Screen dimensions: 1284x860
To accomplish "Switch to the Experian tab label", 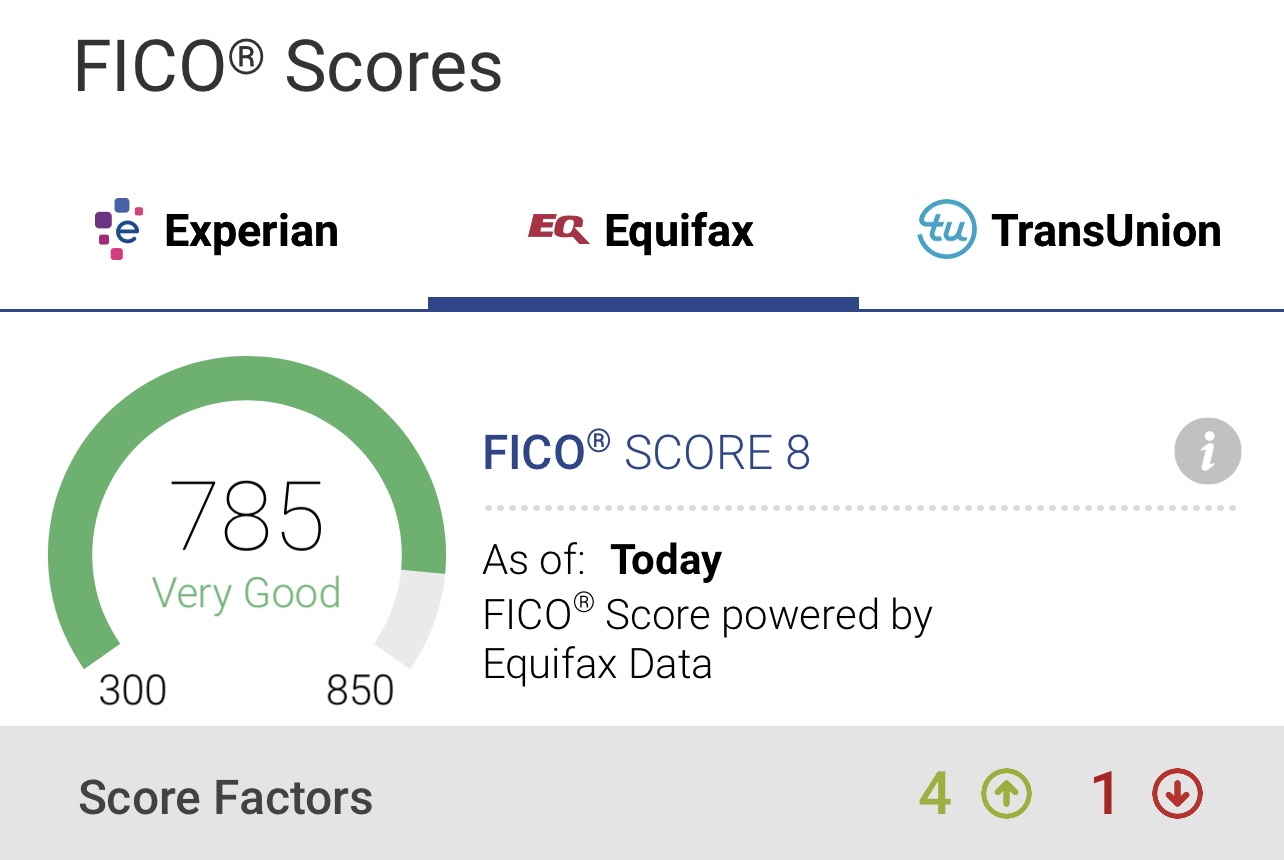I will coord(251,231).
